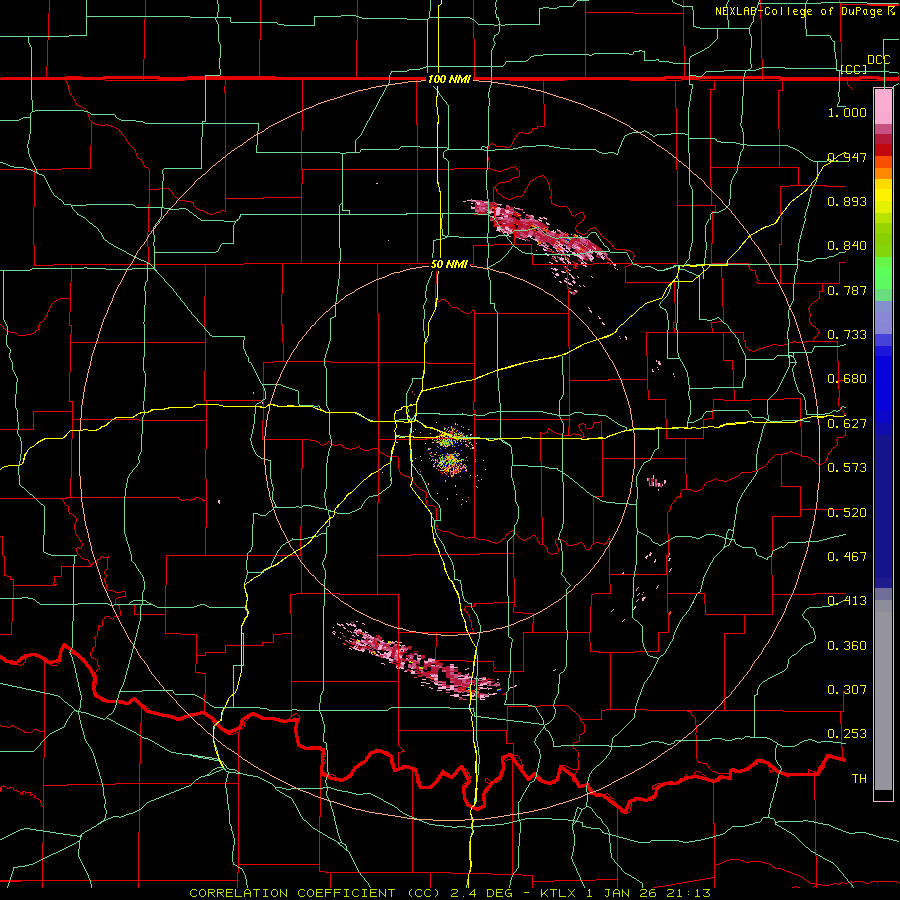This screenshot has height=900, width=900.
Task: Click the northeast pink radar echo band
Action: tap(540, 234)
